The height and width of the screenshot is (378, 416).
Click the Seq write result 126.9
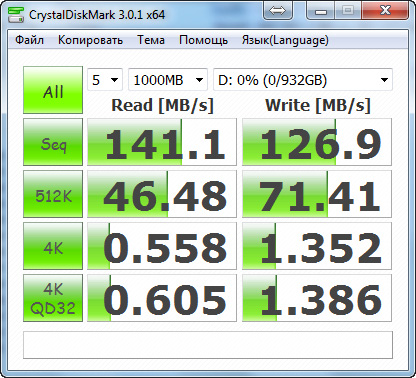pos(317,142)
